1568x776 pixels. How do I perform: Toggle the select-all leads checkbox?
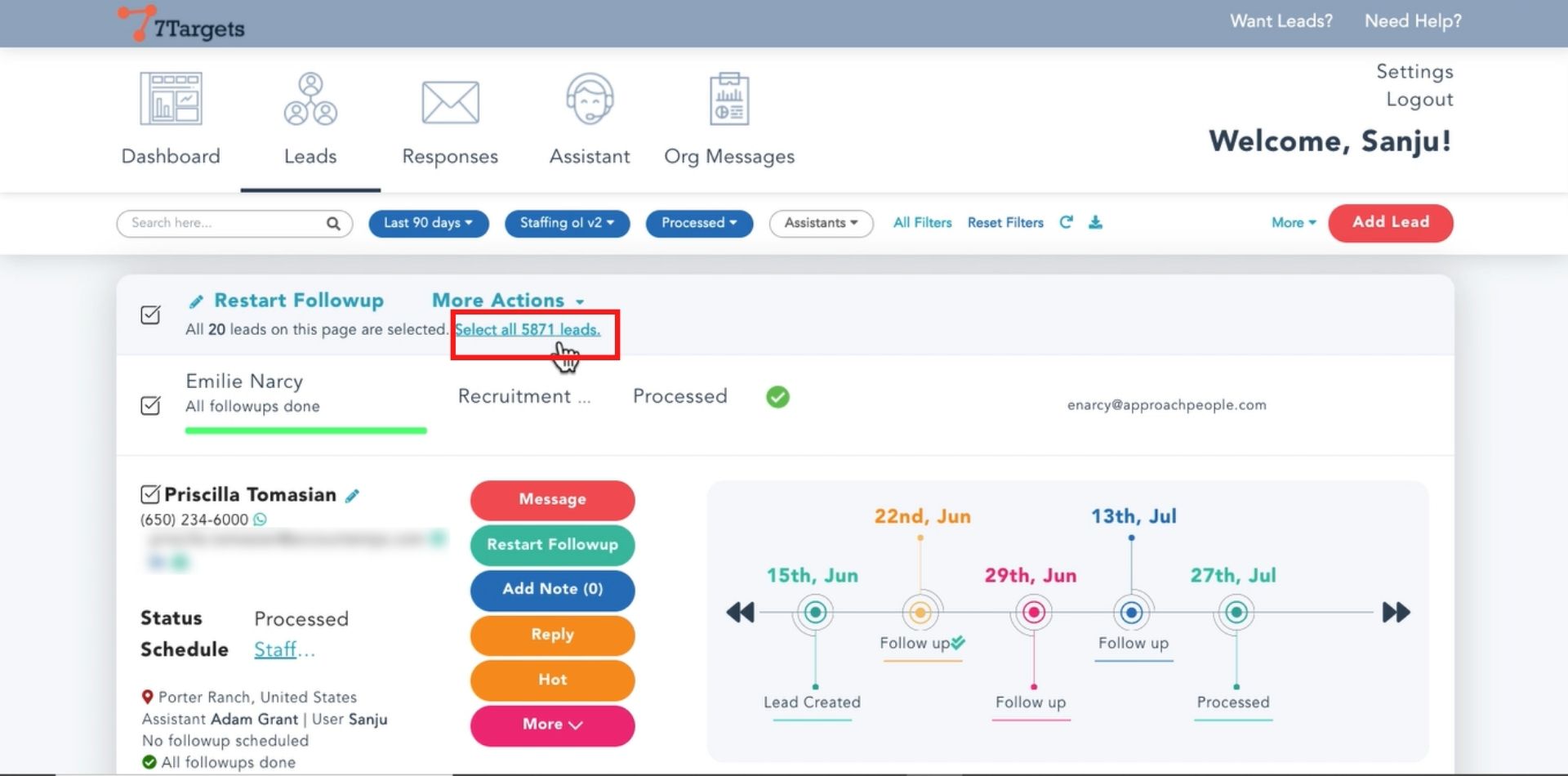[x=150, y=314]
